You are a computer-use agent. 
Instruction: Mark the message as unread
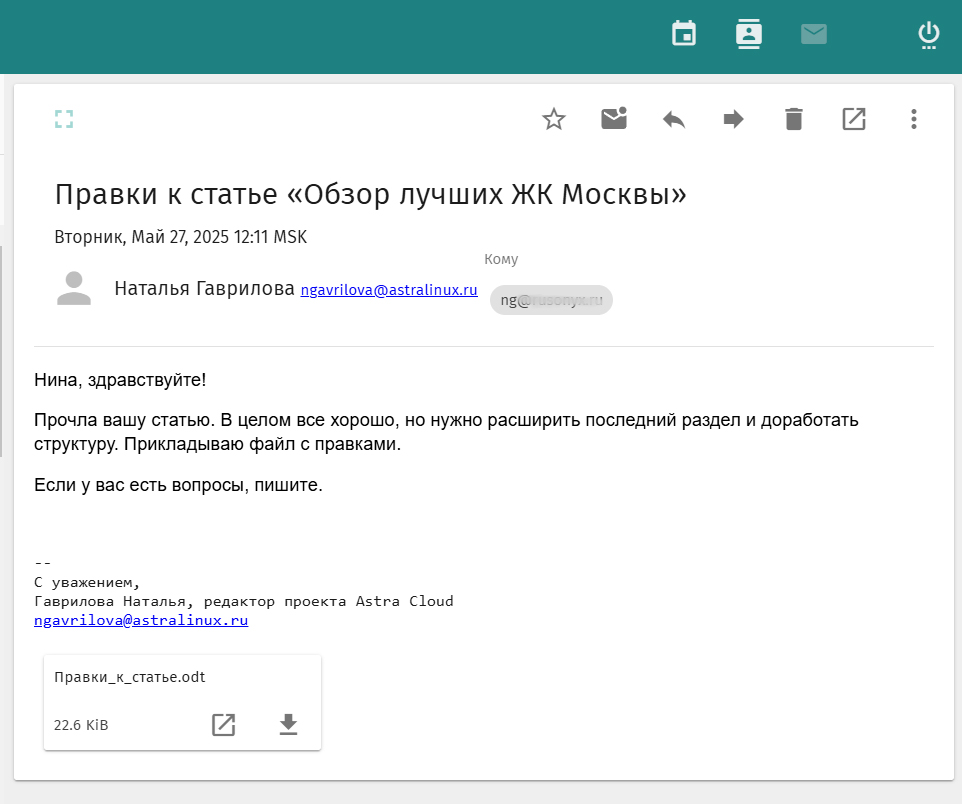pos(614,118)
